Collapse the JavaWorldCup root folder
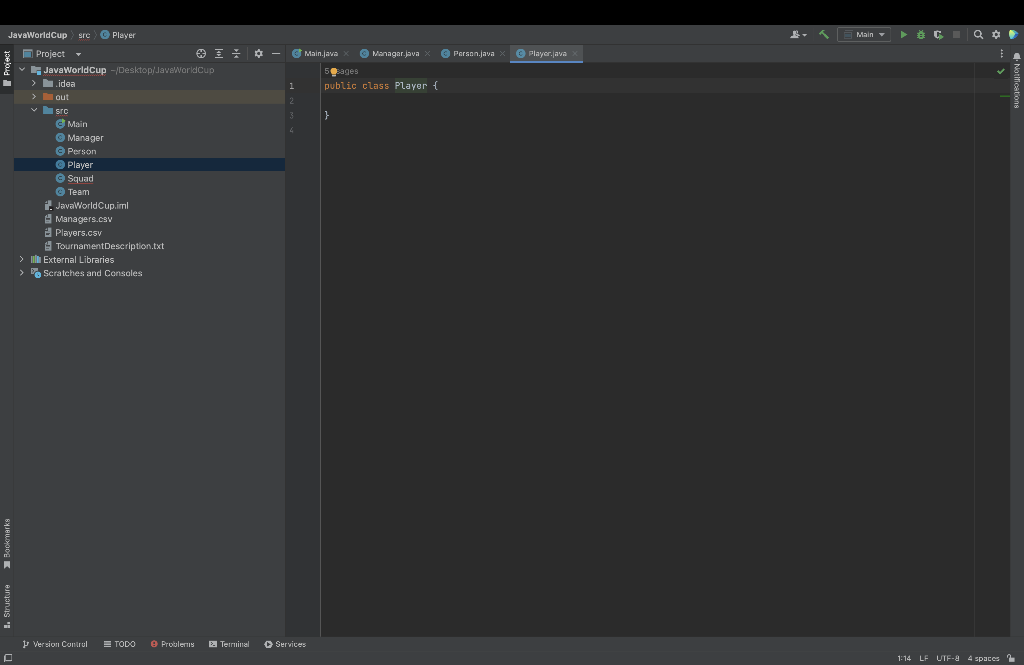 point(22,69)
